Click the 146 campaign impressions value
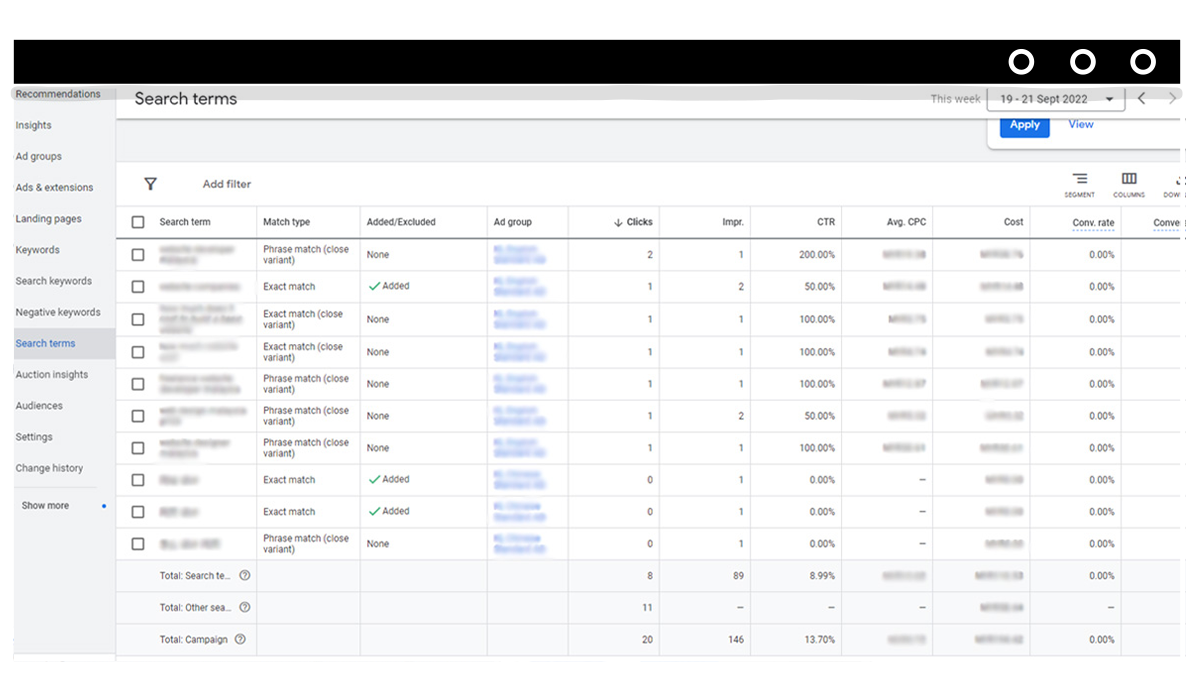 coord(736,639)
